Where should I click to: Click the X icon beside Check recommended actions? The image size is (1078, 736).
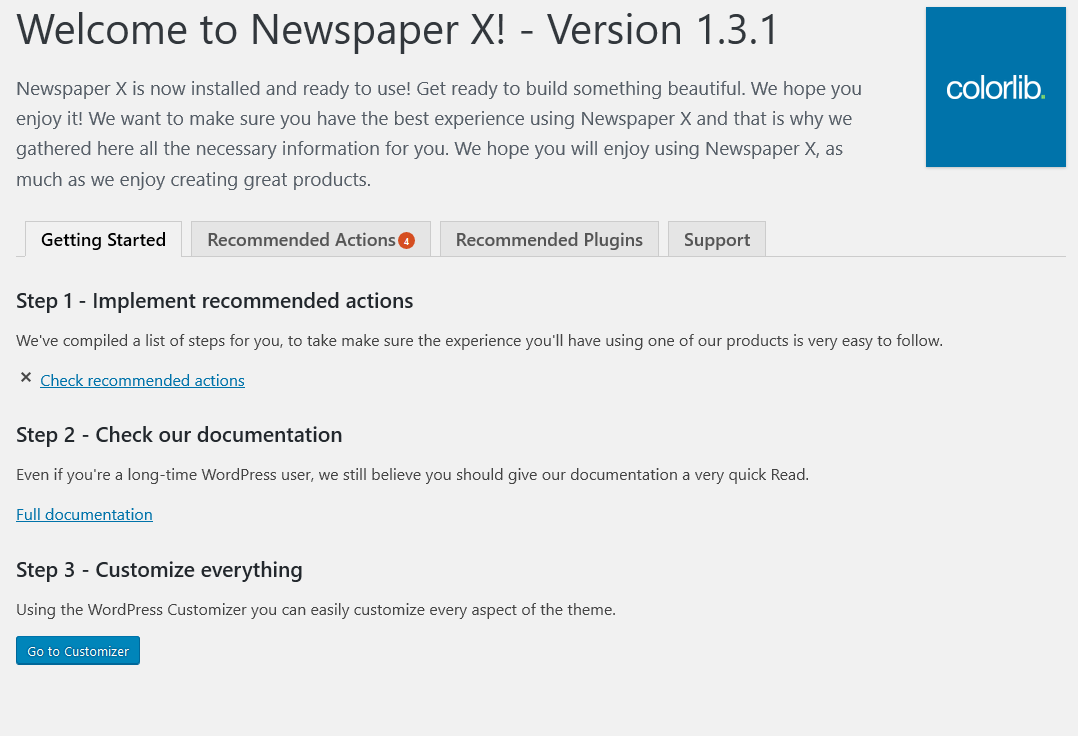click(25, 378)
